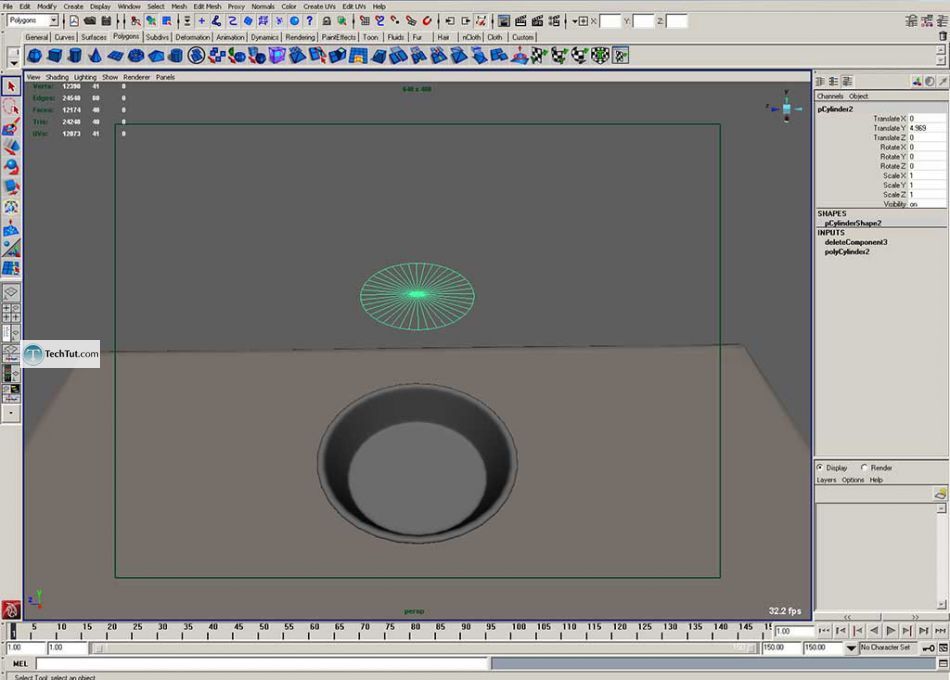Open the Normals menu
Viewport: 950px width, 680px height.
[x=263, y=6]
